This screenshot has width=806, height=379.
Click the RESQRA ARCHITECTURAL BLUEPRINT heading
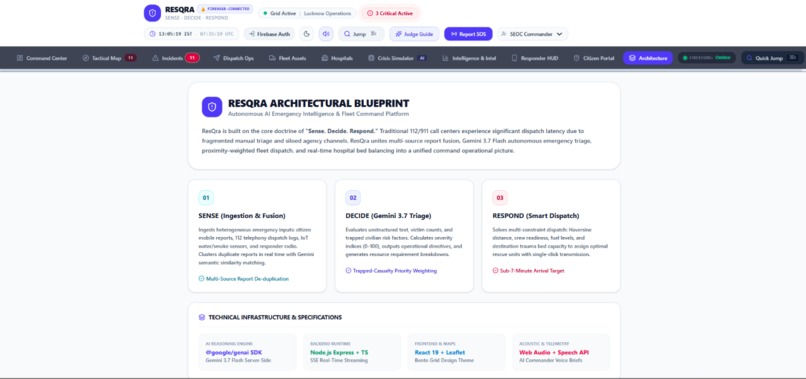coord(319,103)
